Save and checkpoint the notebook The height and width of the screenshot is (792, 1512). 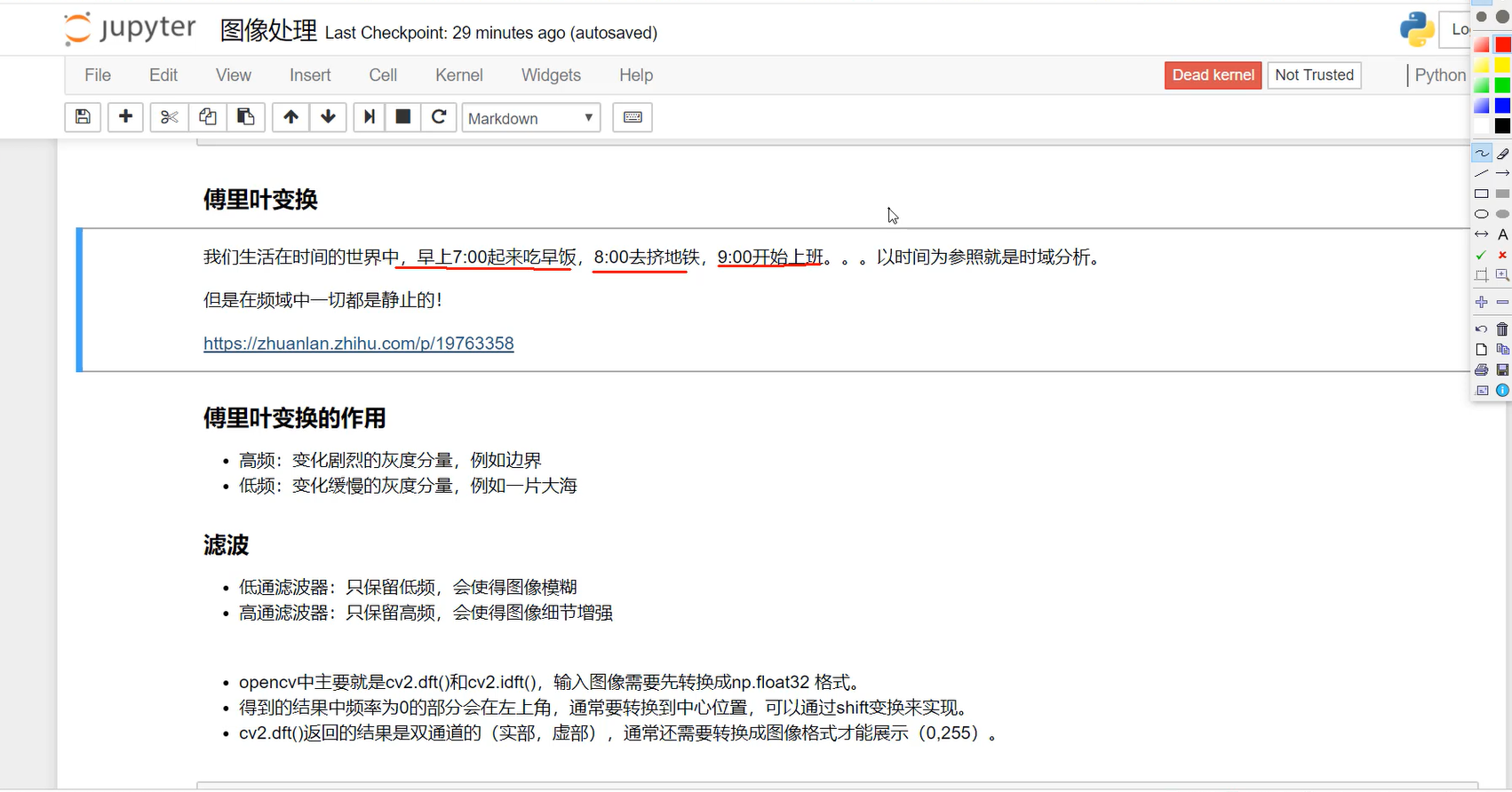click(x=83, y=117)
